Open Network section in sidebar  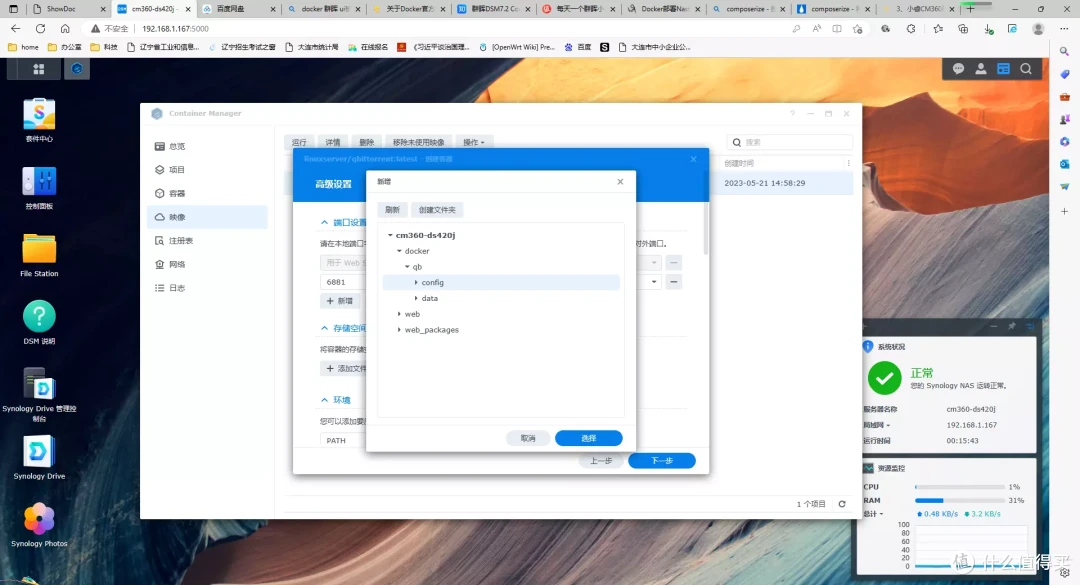(207, 265)
